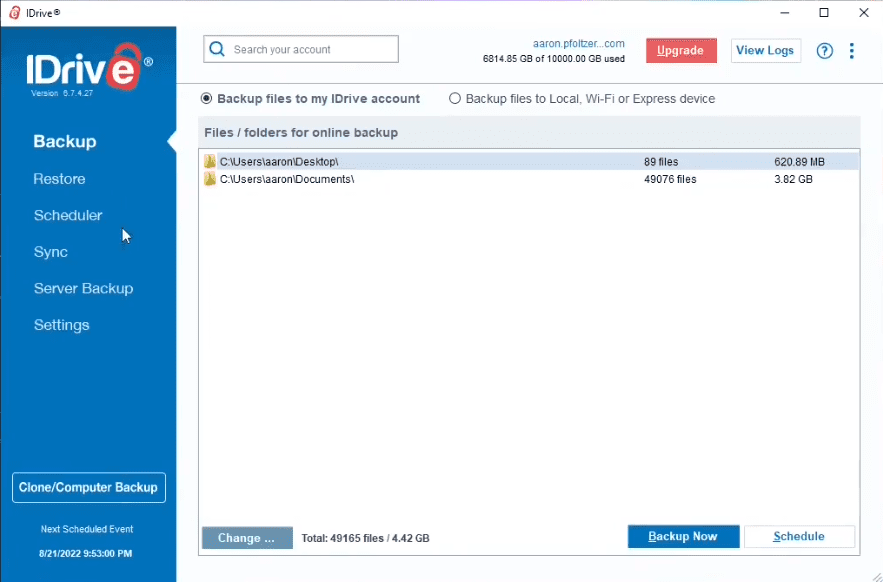Click the 3.82 GB size value

(x=793, y=179)
